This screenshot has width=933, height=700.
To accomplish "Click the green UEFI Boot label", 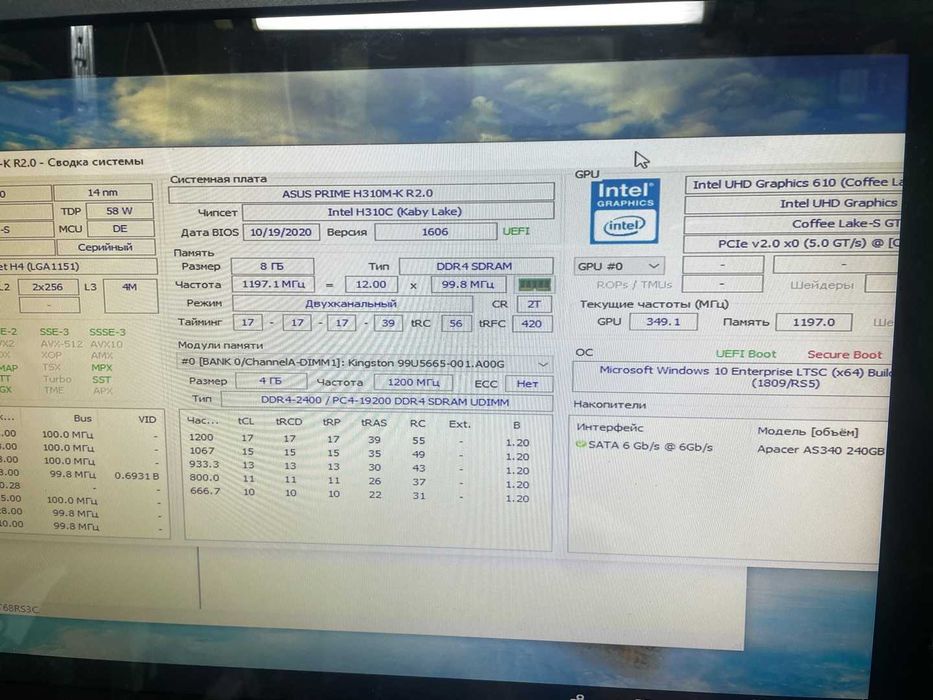I will coord(746,354).
